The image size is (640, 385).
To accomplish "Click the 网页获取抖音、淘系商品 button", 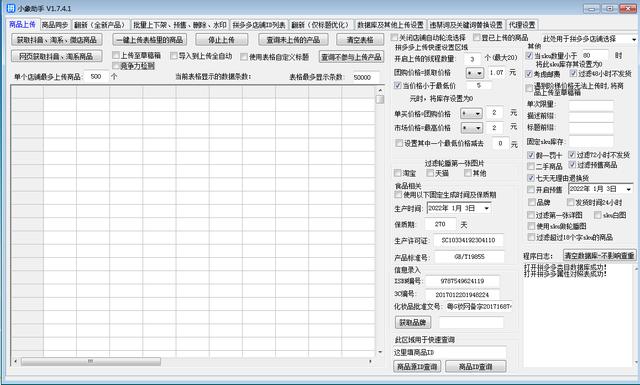I will tap(56, 56).
